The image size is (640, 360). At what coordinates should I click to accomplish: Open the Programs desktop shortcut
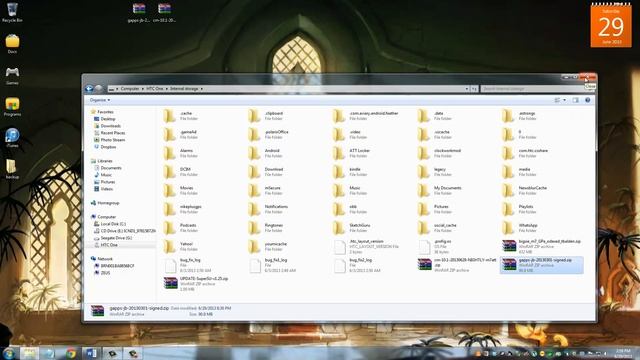[12, 107]
